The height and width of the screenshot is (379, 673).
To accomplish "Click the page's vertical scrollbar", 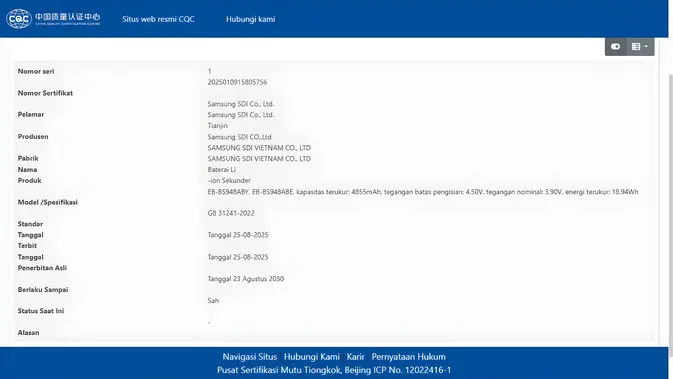I will [670, 215].
